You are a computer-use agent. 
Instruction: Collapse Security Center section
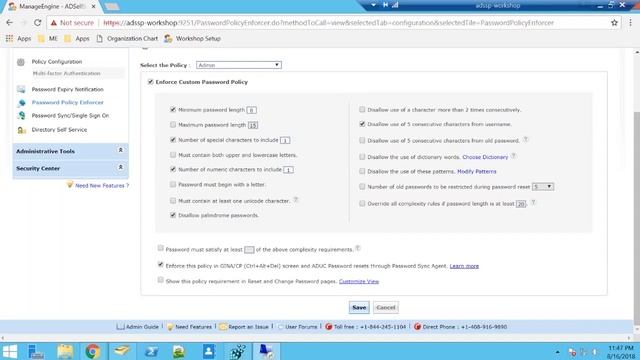120,167
